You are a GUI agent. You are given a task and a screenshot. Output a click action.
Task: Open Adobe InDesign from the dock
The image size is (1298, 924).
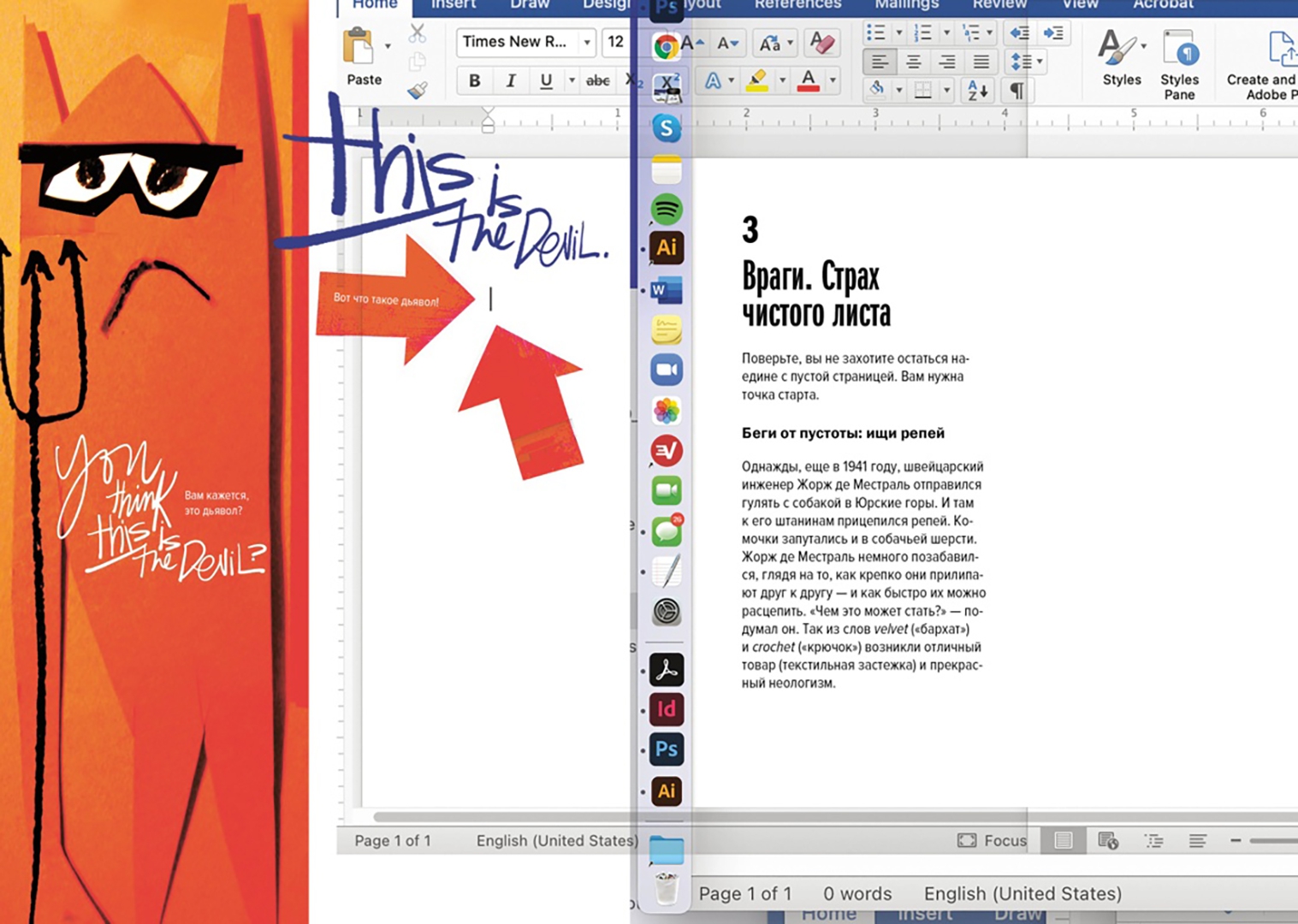tap(667, 709)
